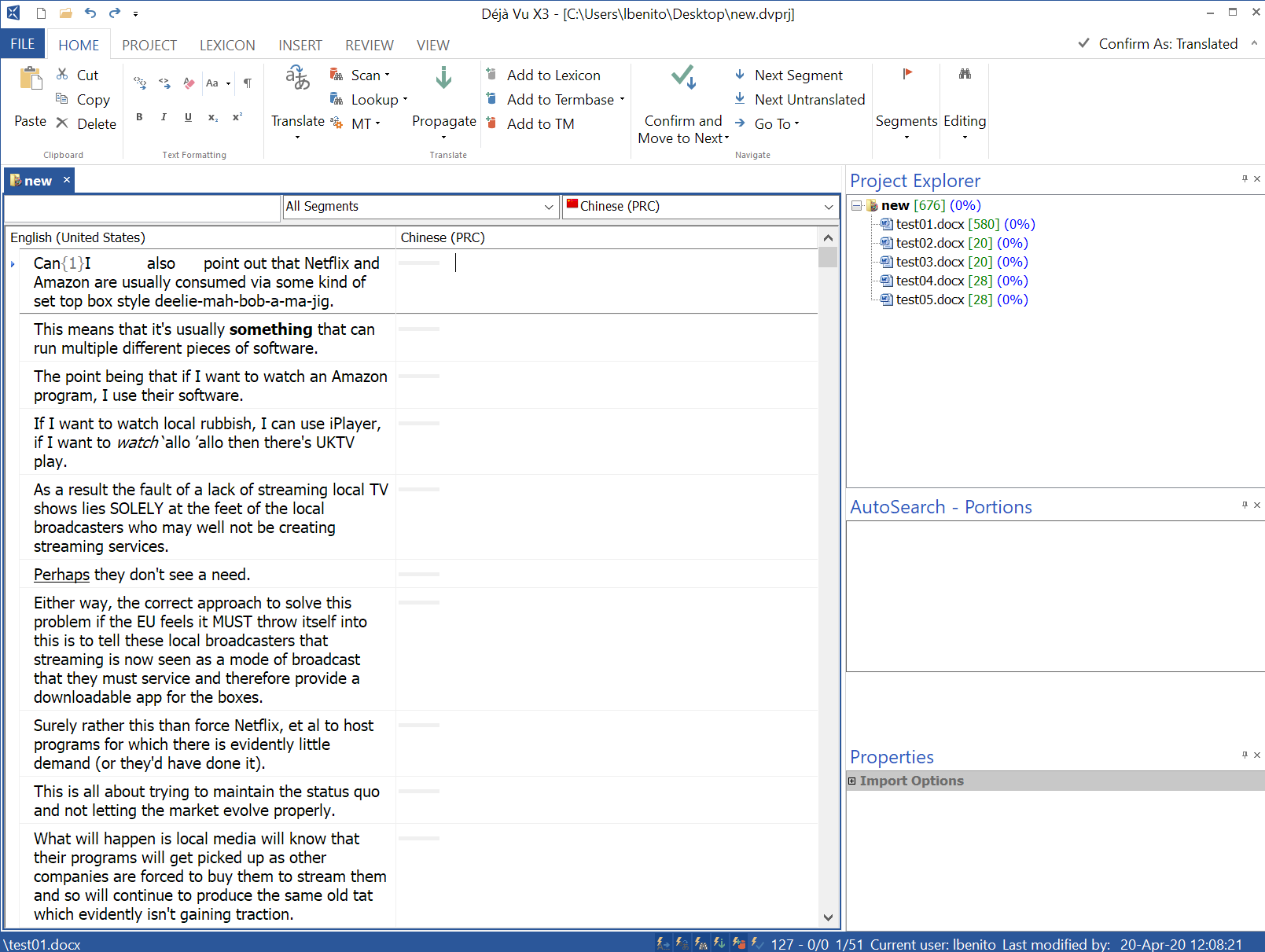1265x952 pixels.
Task: Click the Confirm and Move to Next checkmark
Action: 682,78
